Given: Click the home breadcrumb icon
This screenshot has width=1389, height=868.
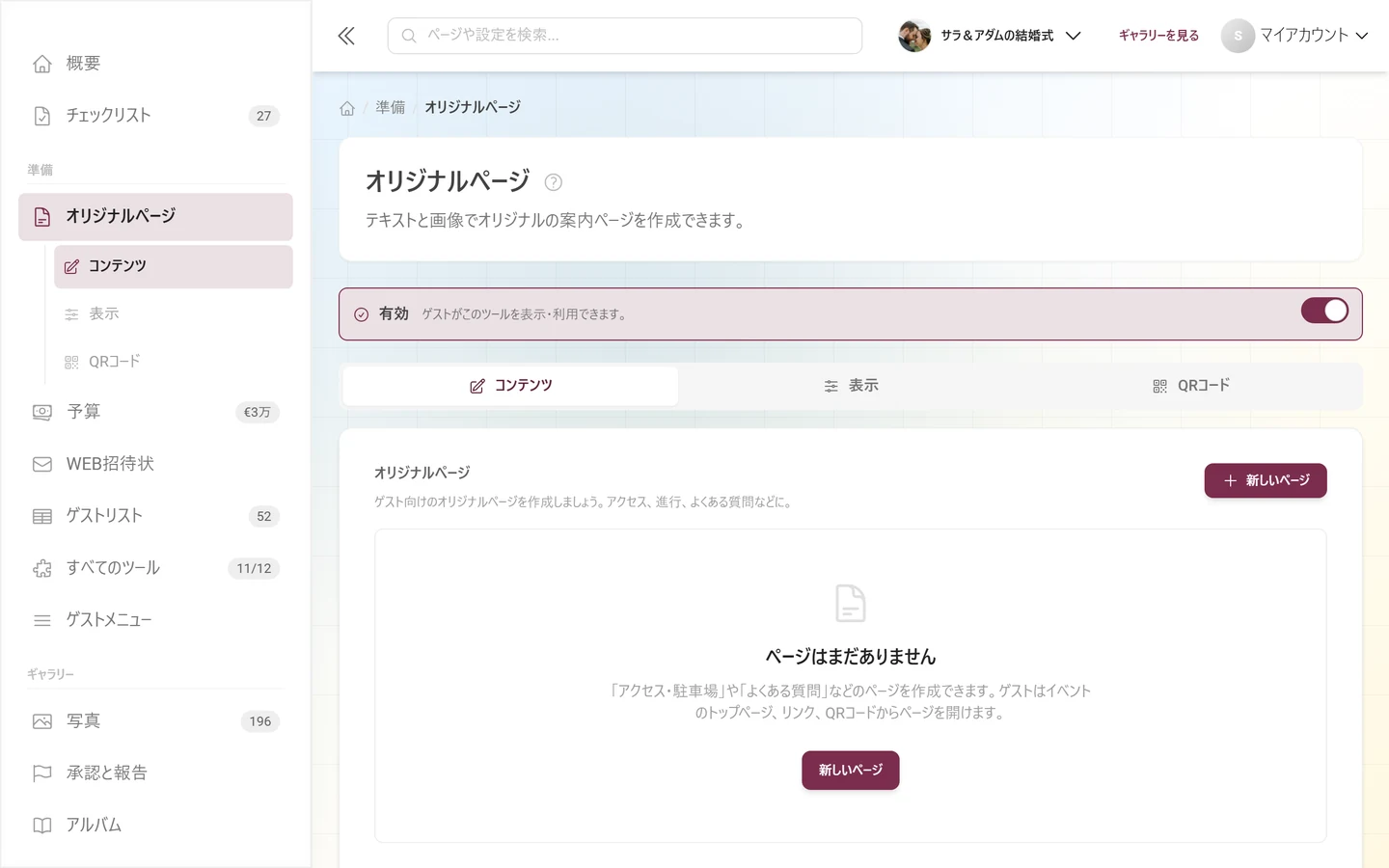Looking at the screenshot, I should pyautogui.click(x=347, y=108).
